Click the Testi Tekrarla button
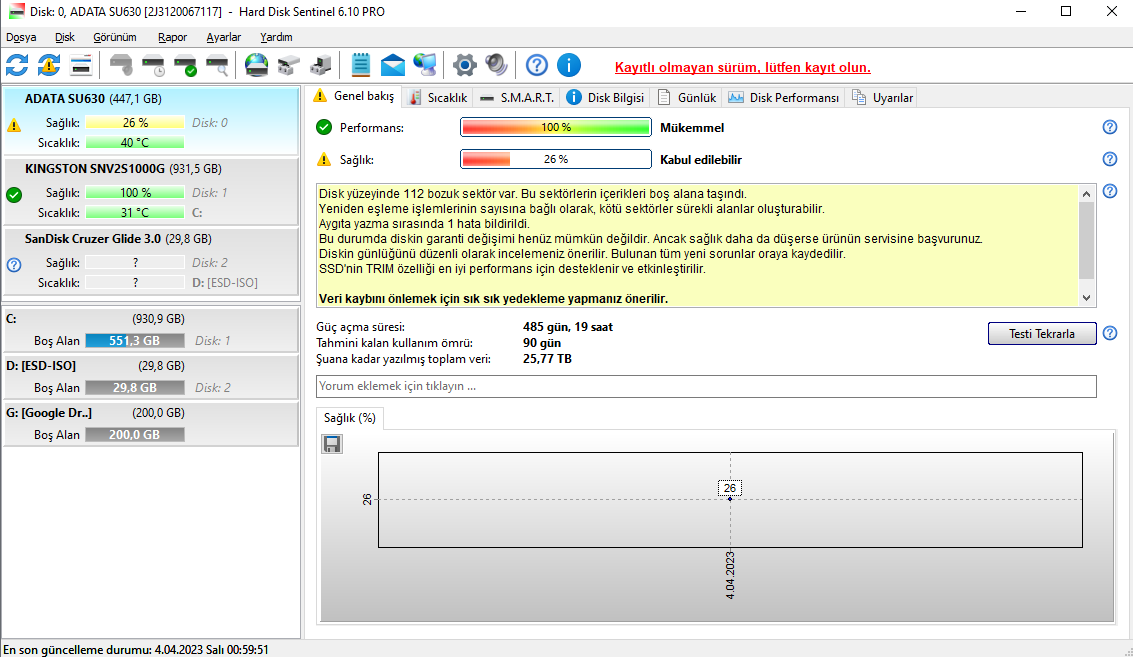Viewport: 1133px width, 657px height. pos(1042,333)
